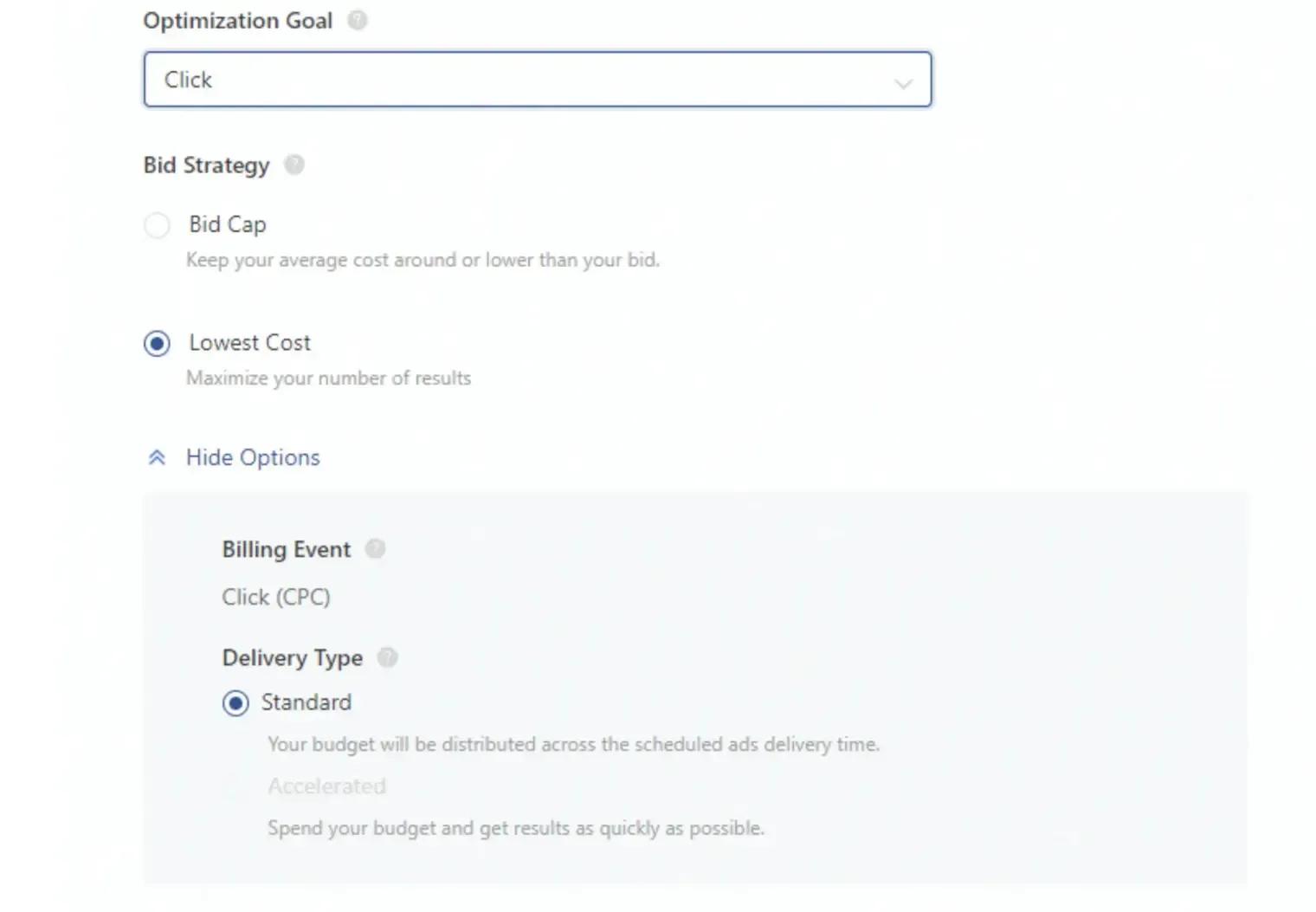Click the Optimization Goal dropdown arrow
Image resolution: width=1316 pixels, height=912 pixels.
click(x=903, y=83)
